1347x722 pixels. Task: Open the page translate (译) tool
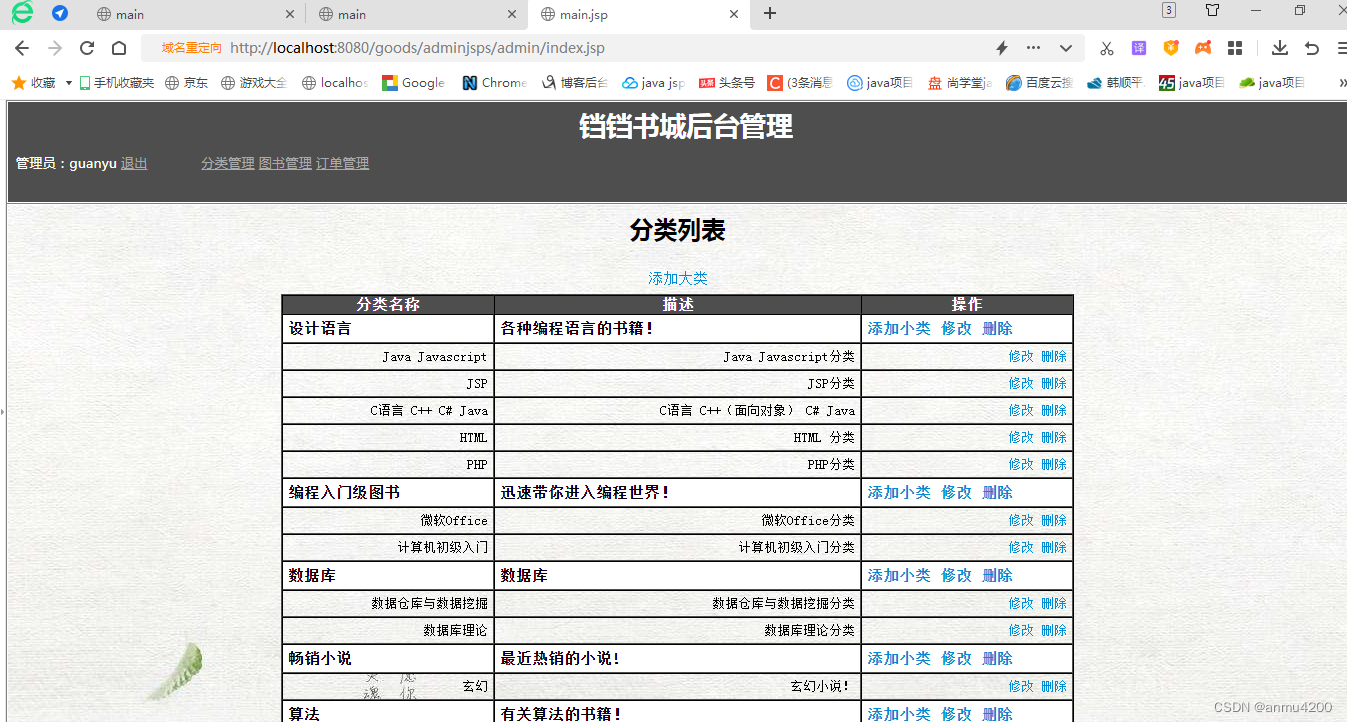[x=1139, y=47]
